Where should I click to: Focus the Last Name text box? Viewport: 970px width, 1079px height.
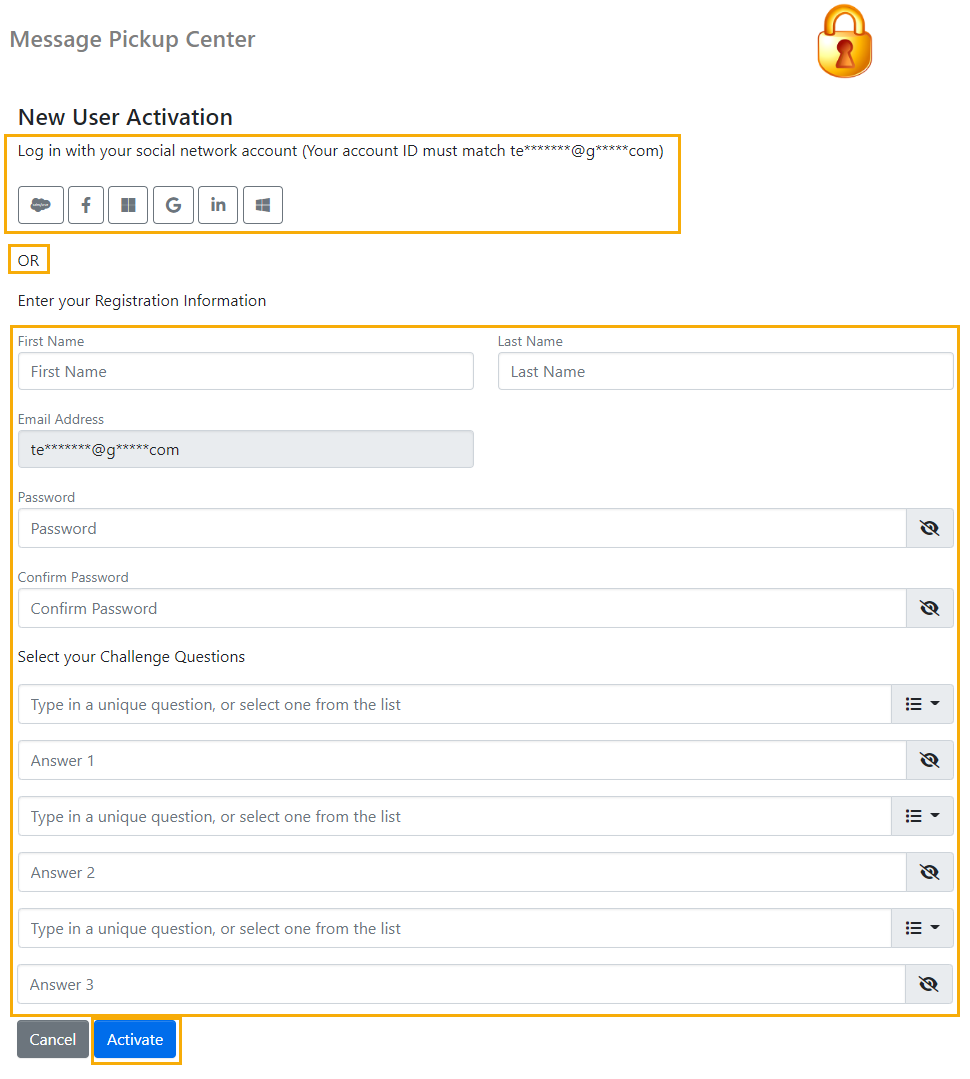coord(725,371)
